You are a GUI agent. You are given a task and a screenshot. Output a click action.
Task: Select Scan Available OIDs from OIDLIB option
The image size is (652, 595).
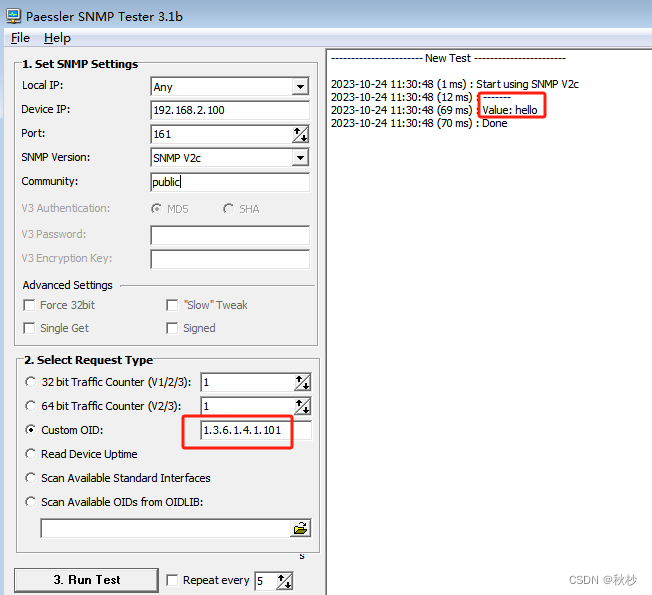click(x=30, y=502)
